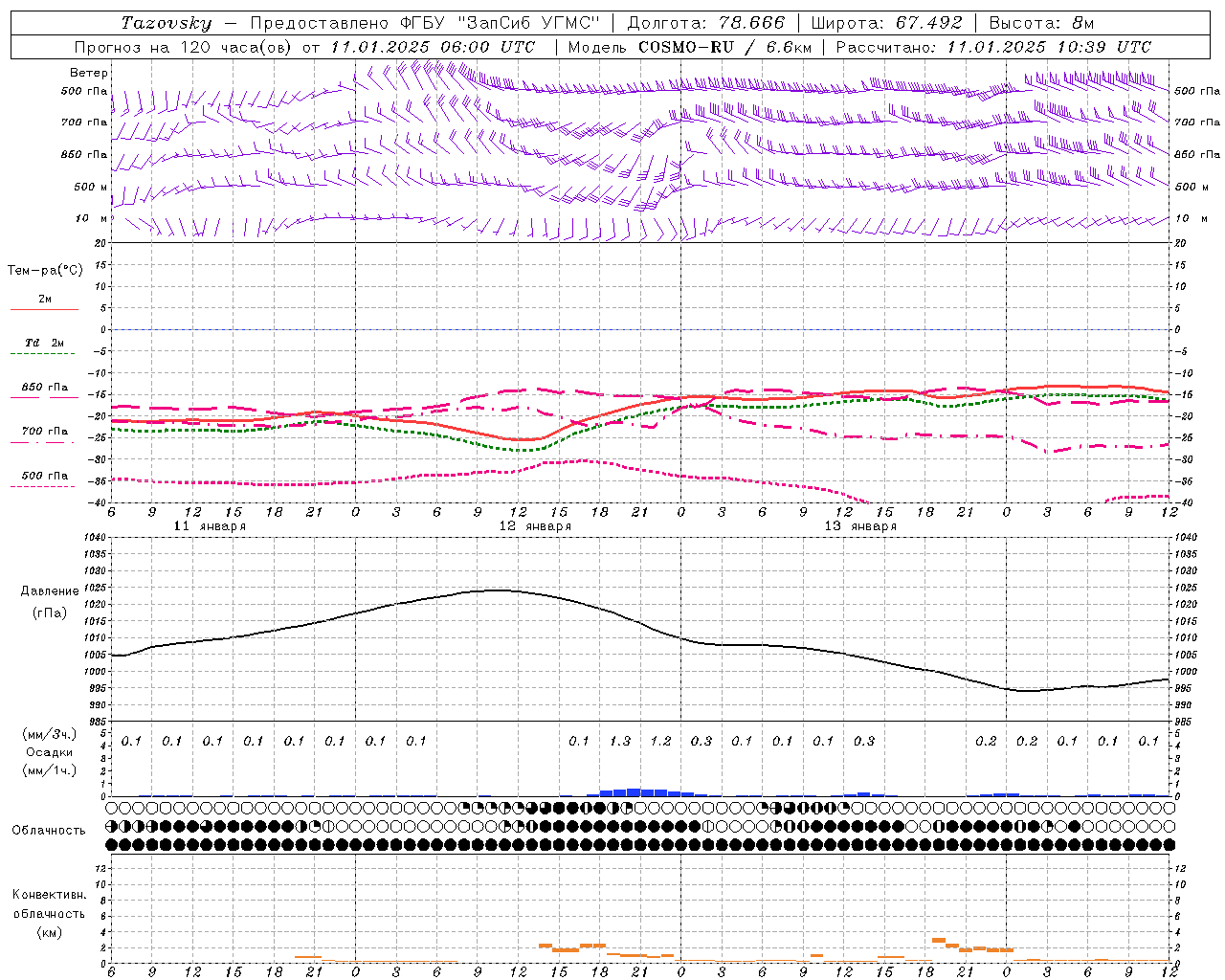
Task: Click "700 гПа" entry in temperature legend
Action: (45, 431)
